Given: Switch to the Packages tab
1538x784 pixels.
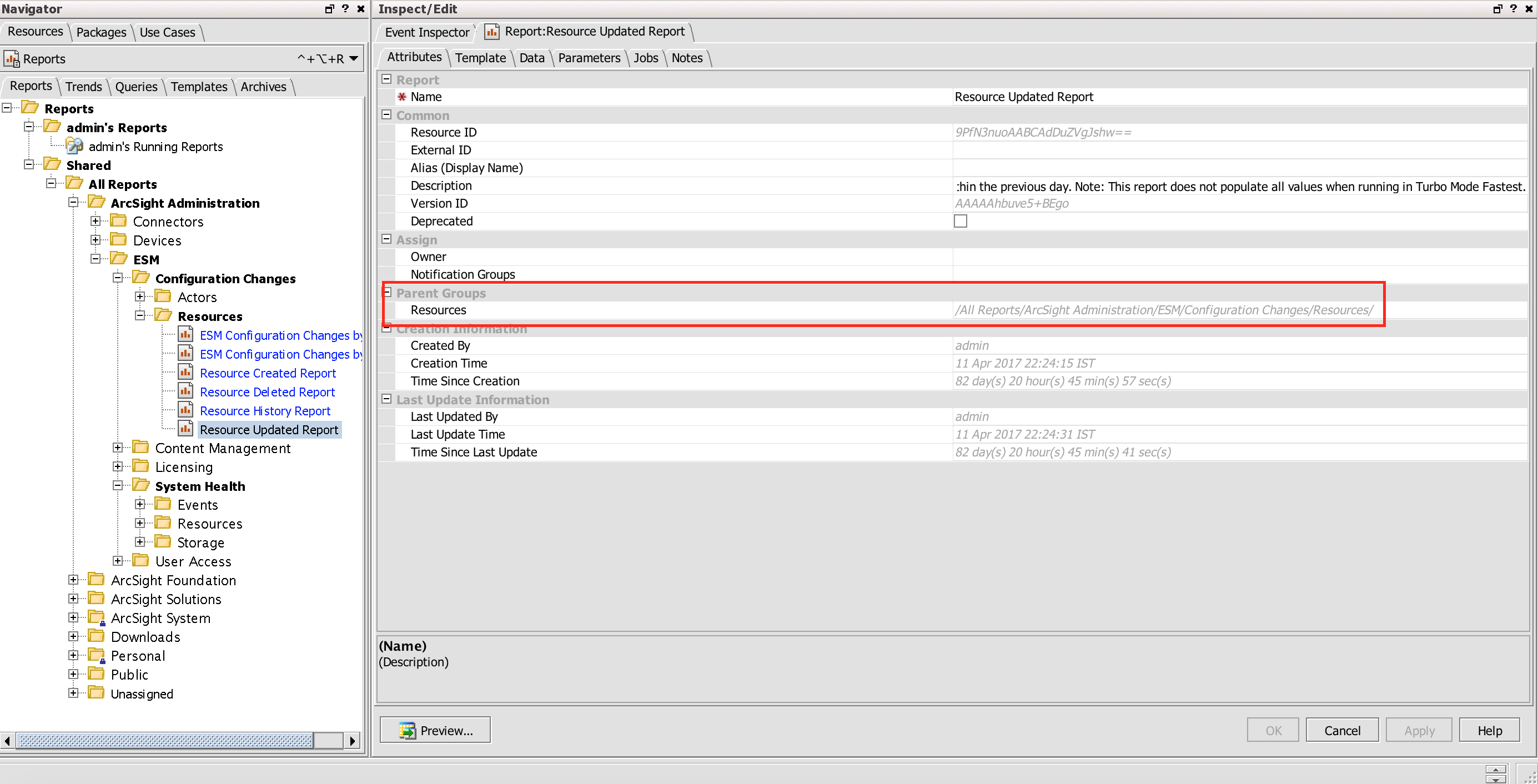Looking at the screenshot, I should (100, 32).
